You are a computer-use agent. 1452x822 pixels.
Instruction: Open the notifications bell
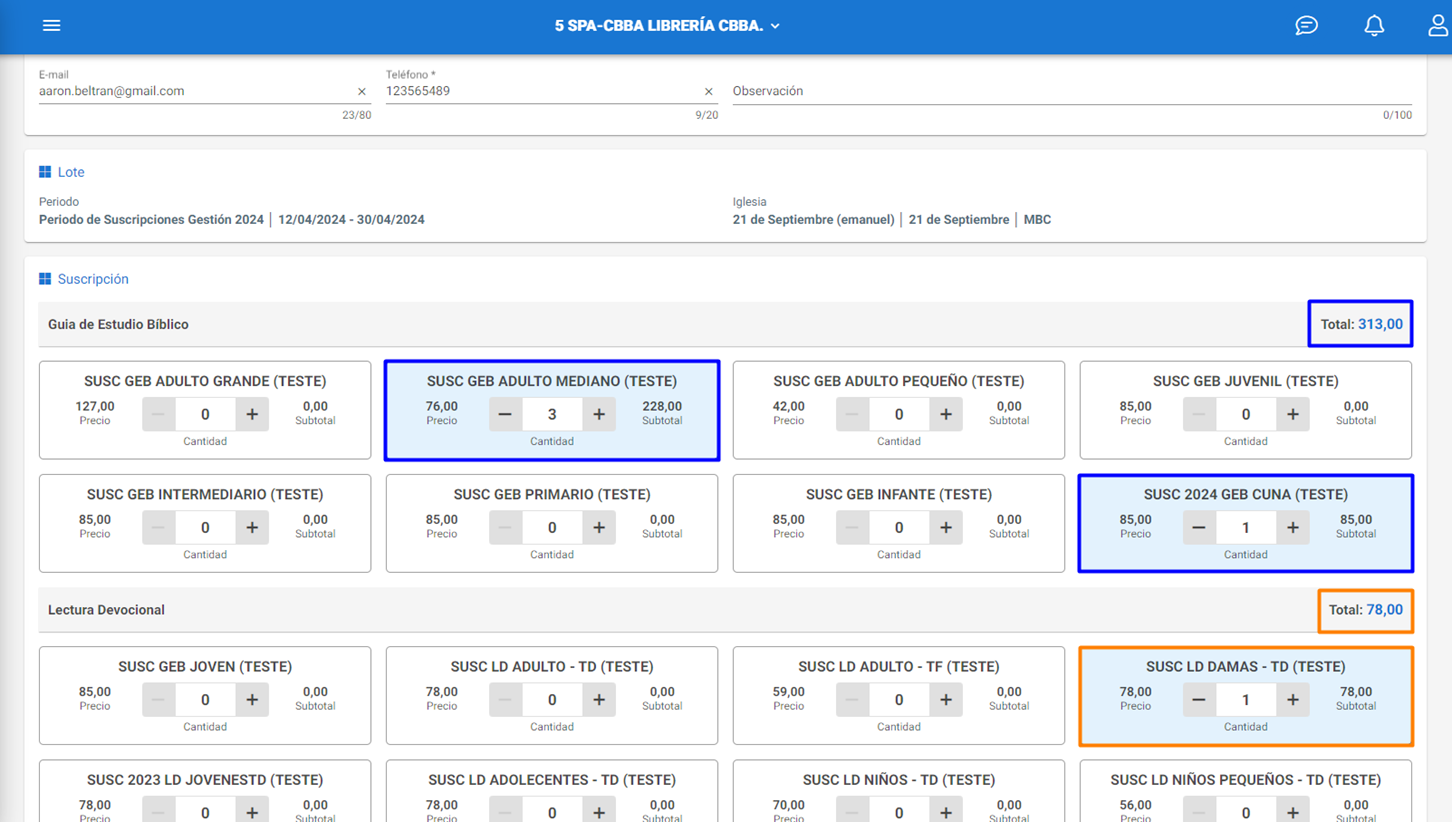[1374, 26]
